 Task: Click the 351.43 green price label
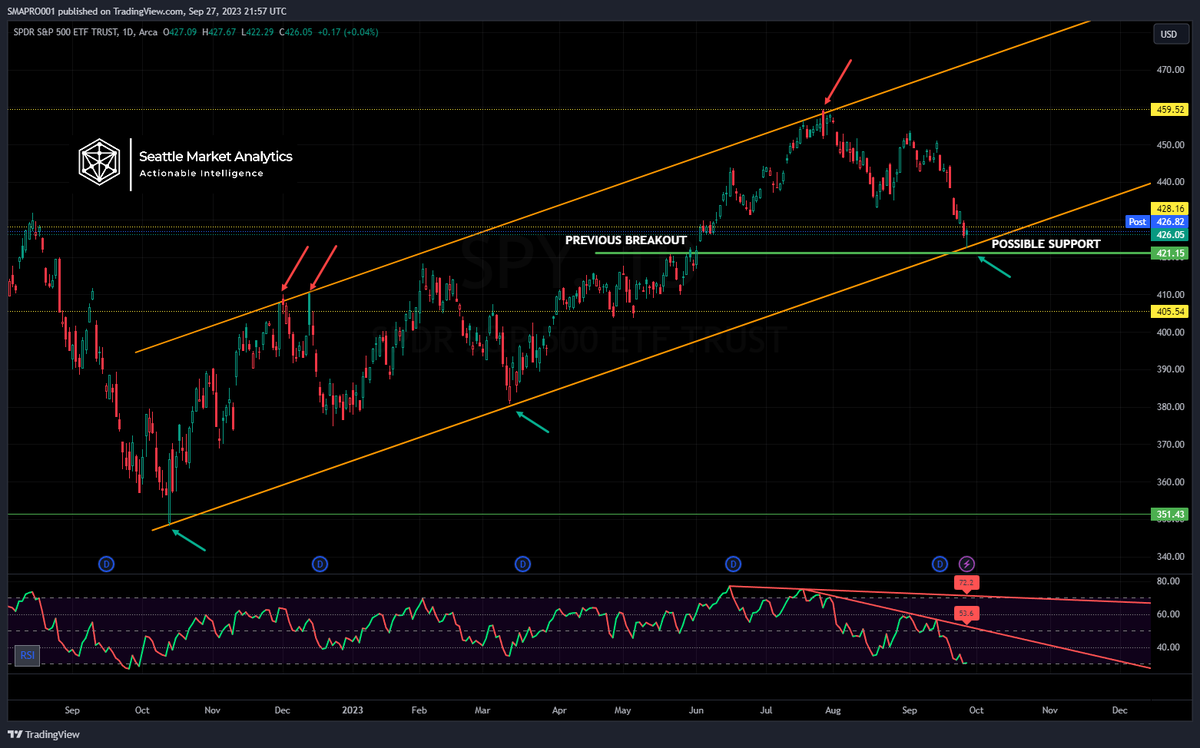1170,515
